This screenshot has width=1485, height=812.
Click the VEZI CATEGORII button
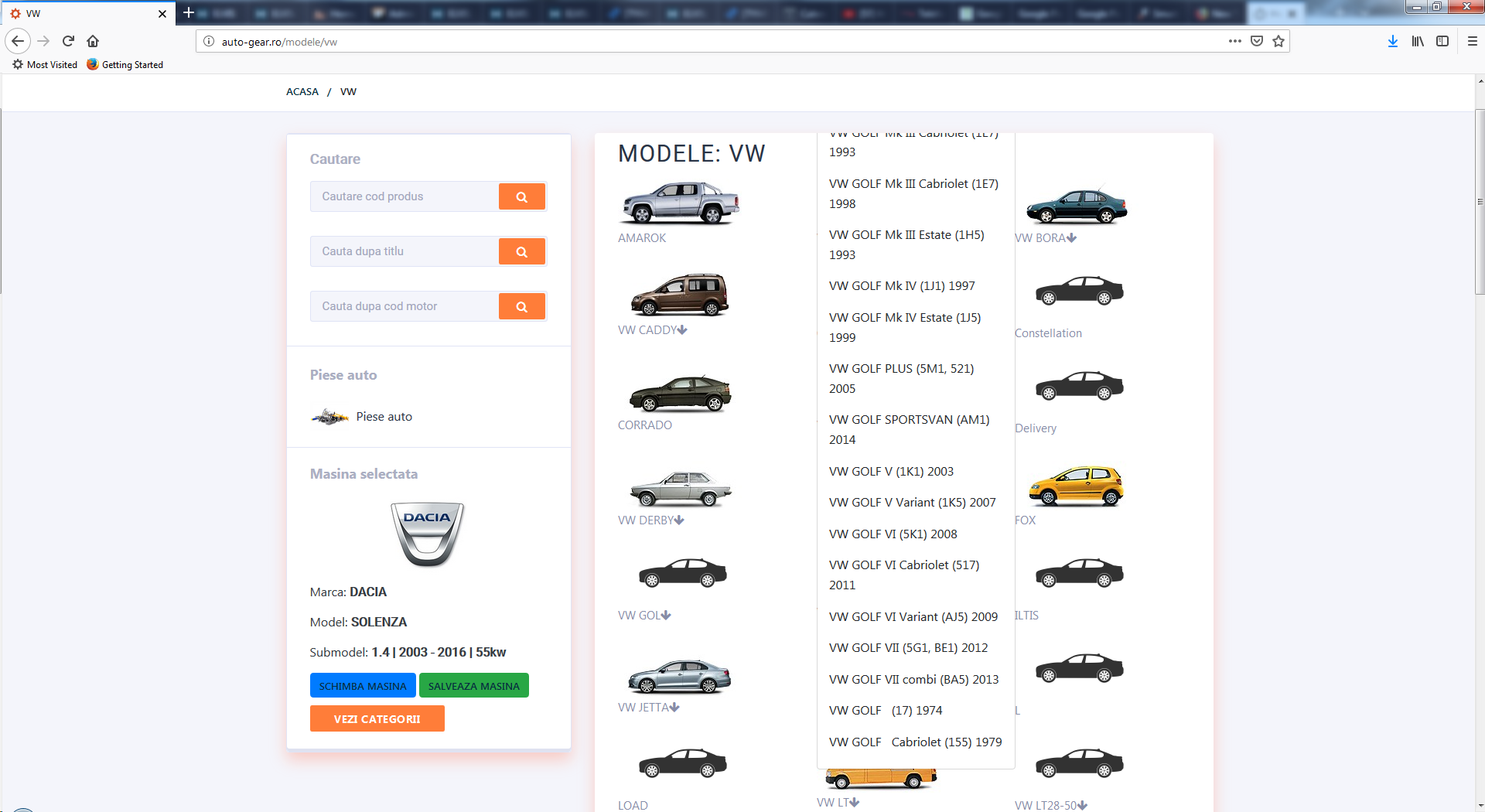(377, 718)
